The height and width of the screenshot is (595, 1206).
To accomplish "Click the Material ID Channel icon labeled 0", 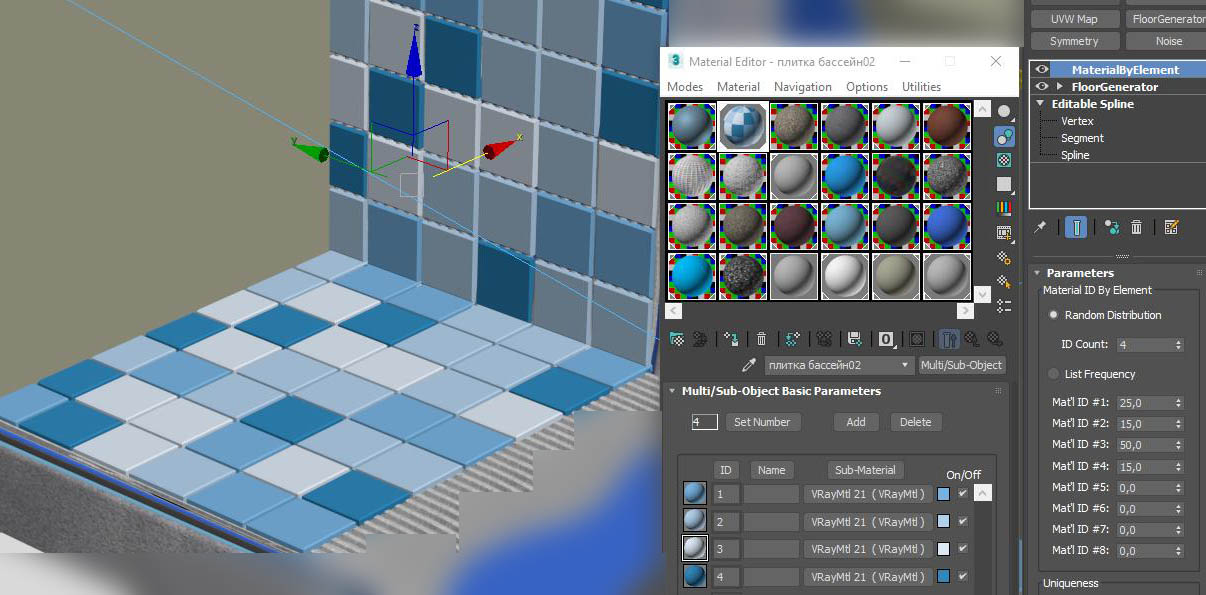I will (x=886, y=339).
